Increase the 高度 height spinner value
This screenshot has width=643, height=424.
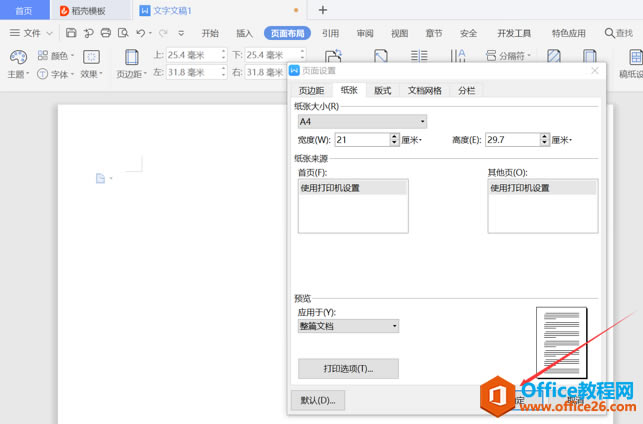[x=546, y=136]
